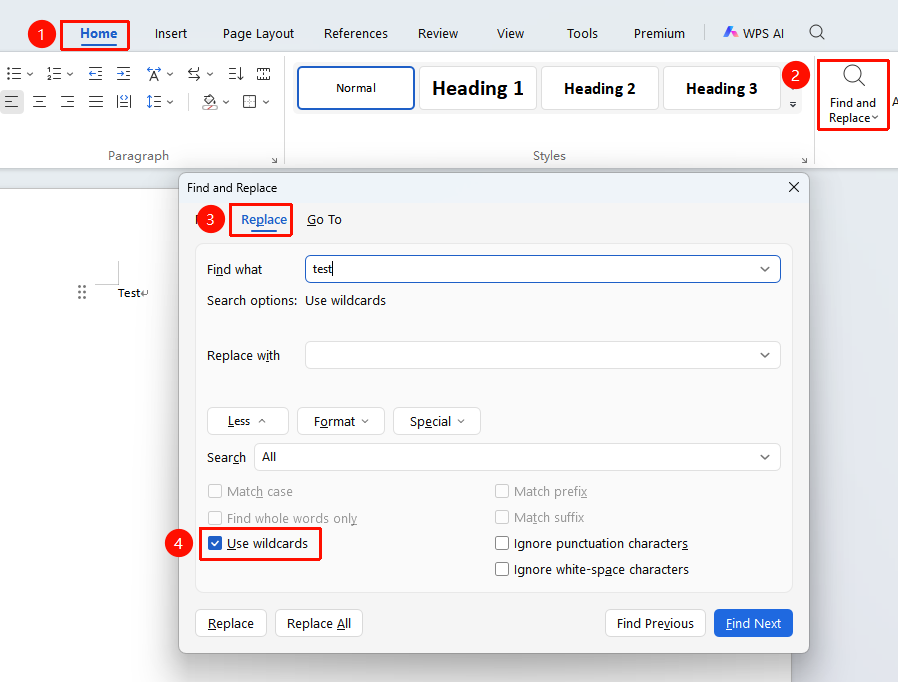Open the Insert ribbon tab
Viewport: 898px width, 682px height.
point(171,34)
